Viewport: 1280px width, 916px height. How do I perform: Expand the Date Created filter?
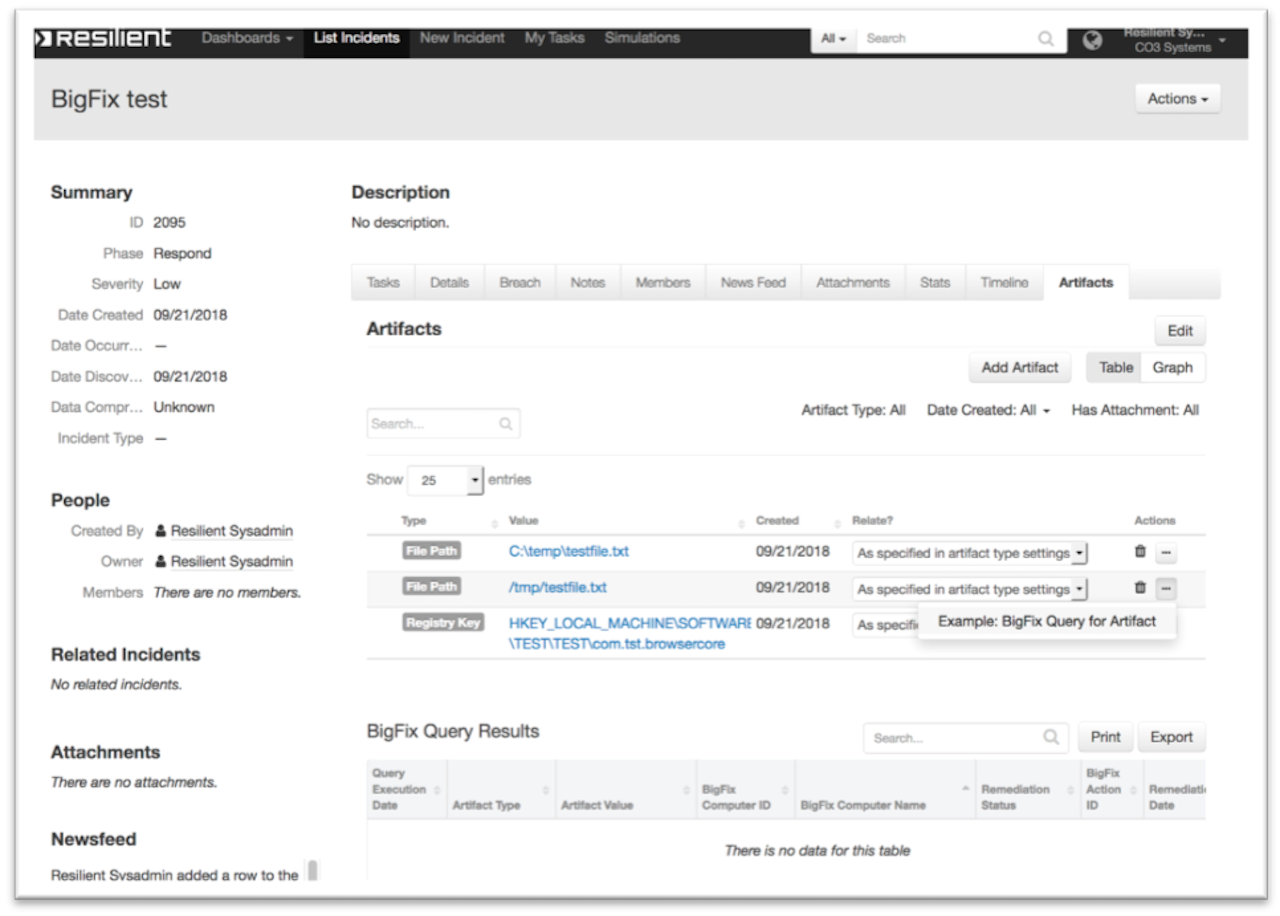tap(987, 409)
